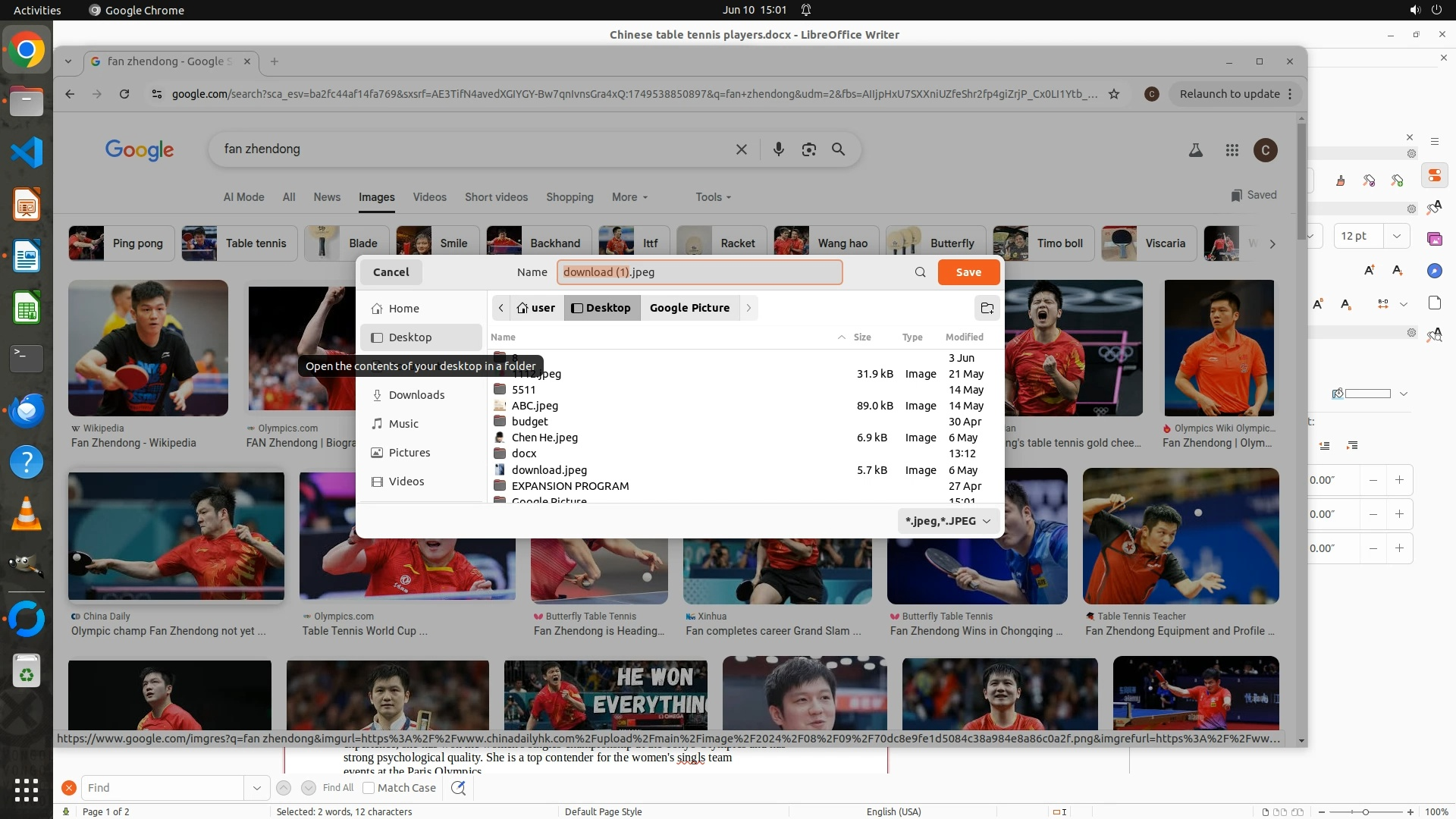Select Downloads in the dialog sidebar
The image size is (1456, 819).
point(416,395)
